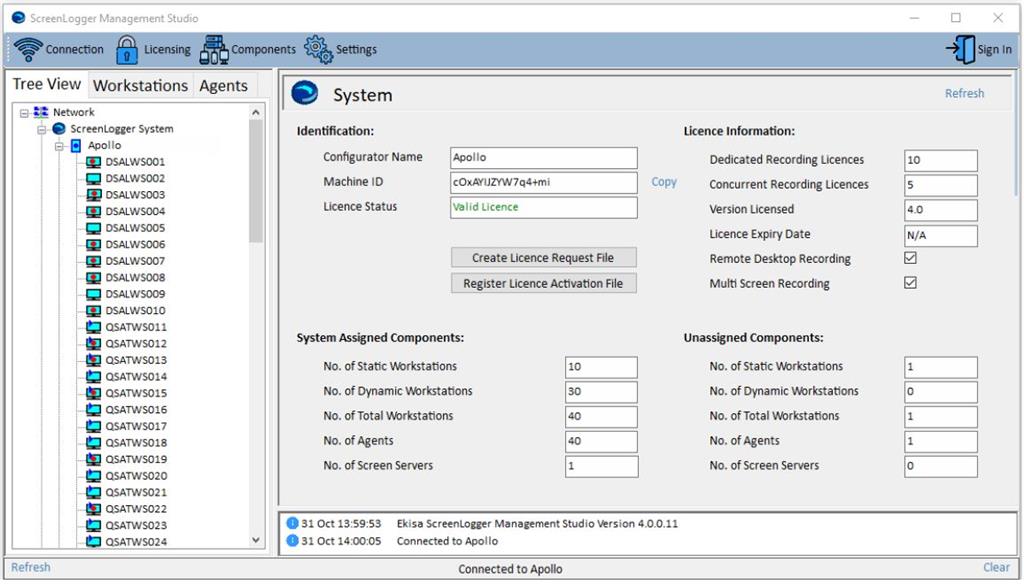Switch to the Workstations tab
The image size is (1024, 584).
coord(140,85)
